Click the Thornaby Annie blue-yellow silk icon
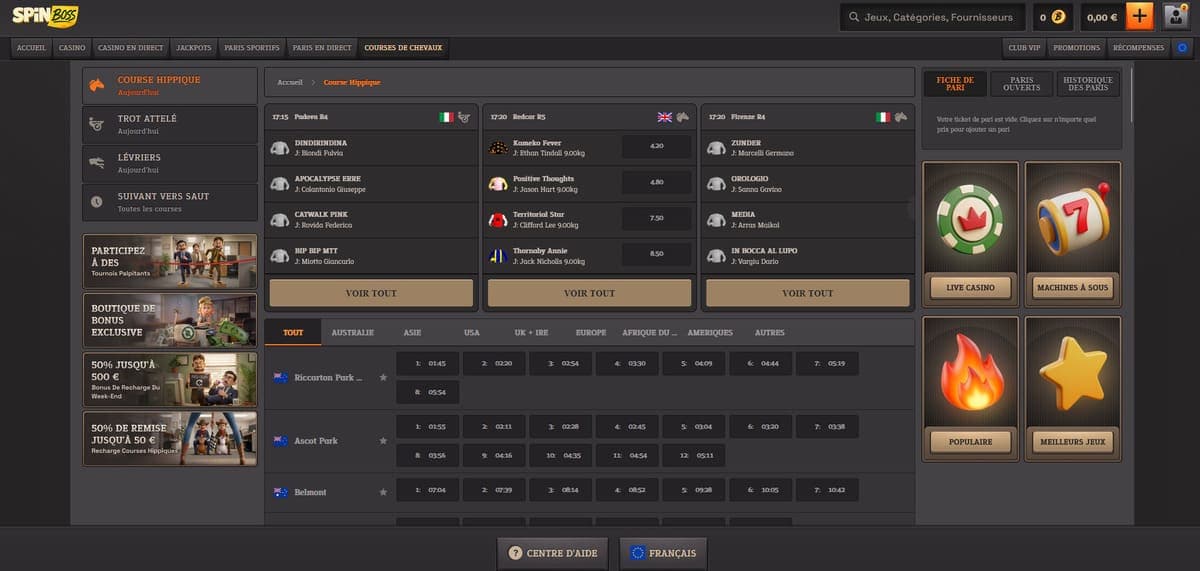 (497, 255)
